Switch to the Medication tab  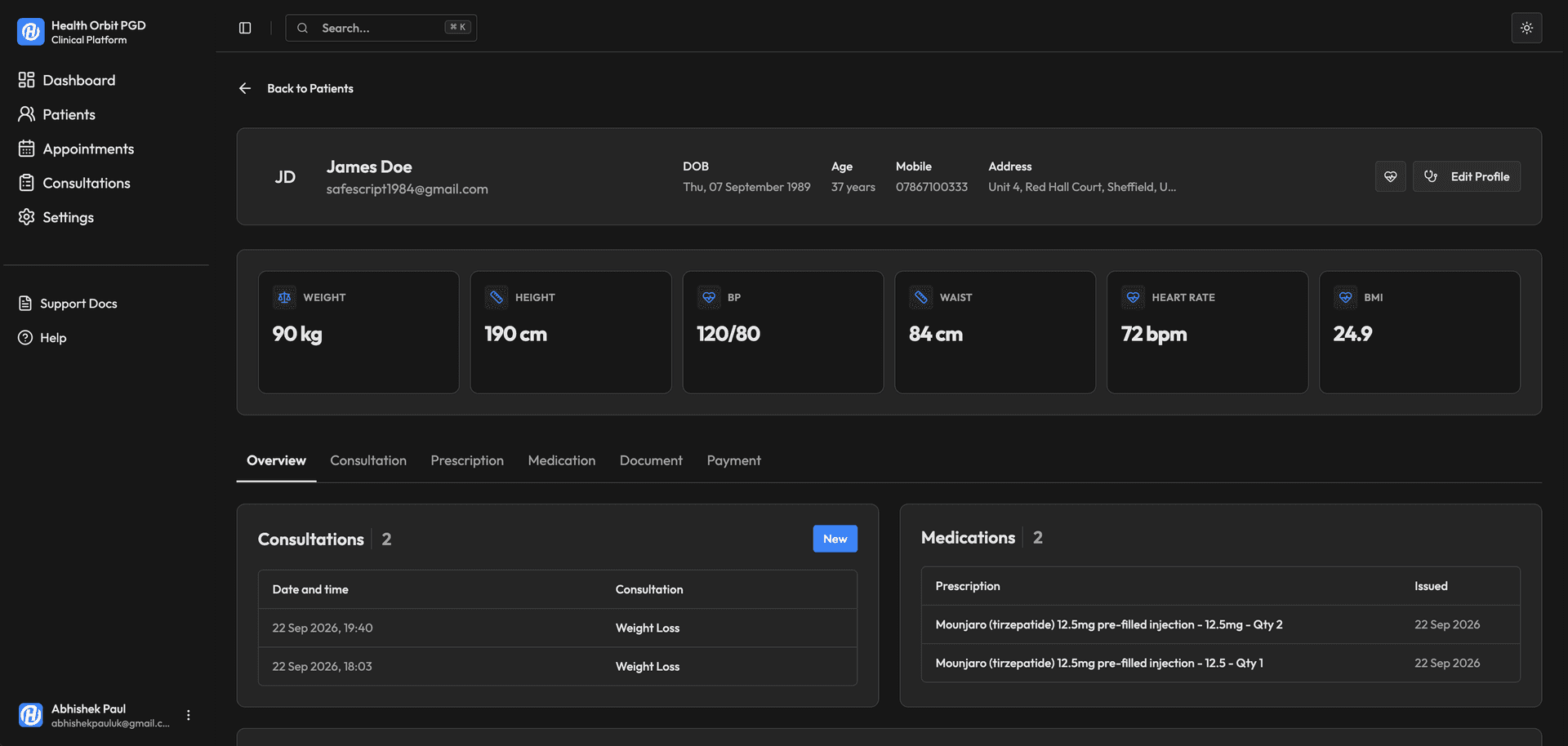pos(562,460)
